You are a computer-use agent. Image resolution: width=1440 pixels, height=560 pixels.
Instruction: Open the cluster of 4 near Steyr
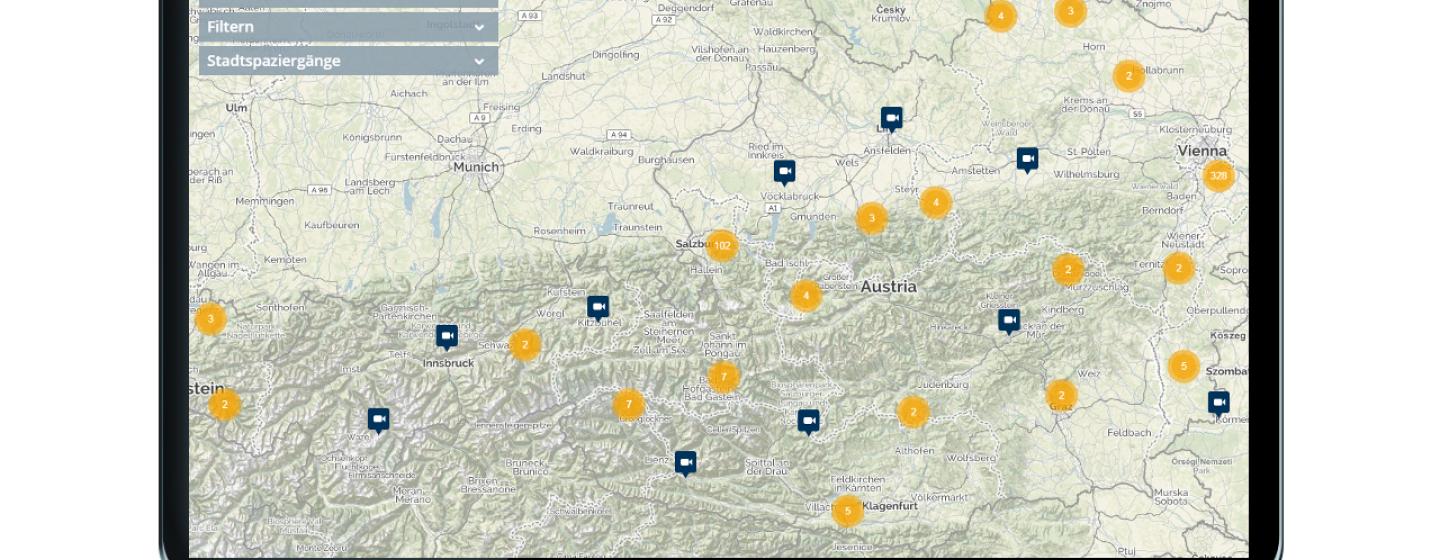pos(936,203)
